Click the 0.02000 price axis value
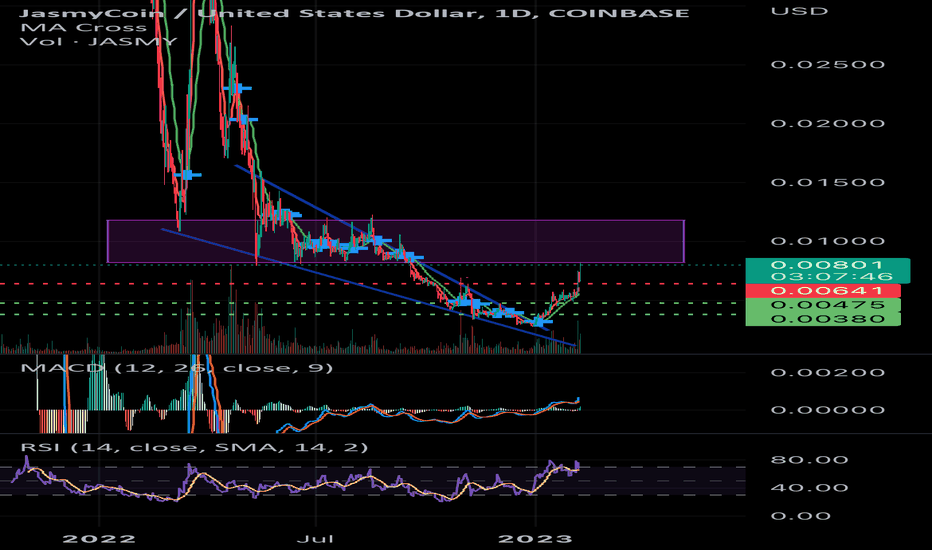The width and height of the screenshot is (932, 550). (x=827, y=123)
